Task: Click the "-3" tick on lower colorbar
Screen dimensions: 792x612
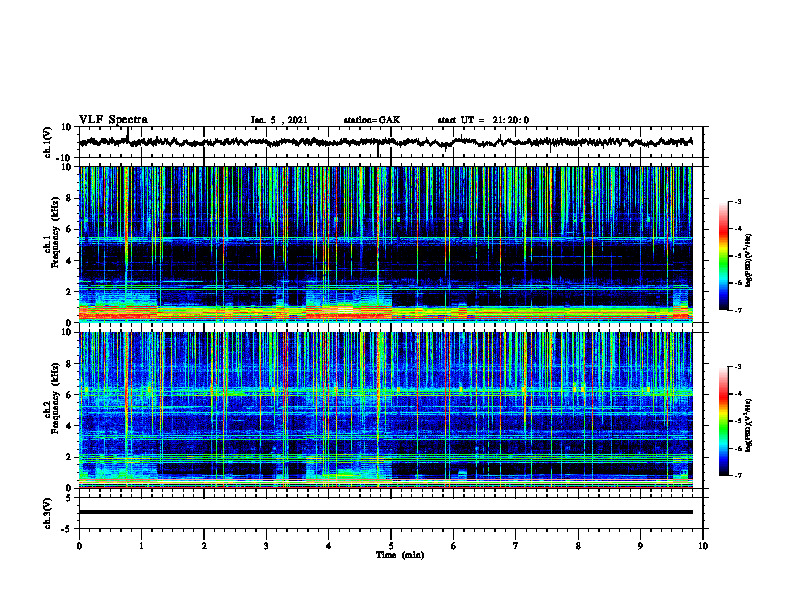Action: (737, 367)
